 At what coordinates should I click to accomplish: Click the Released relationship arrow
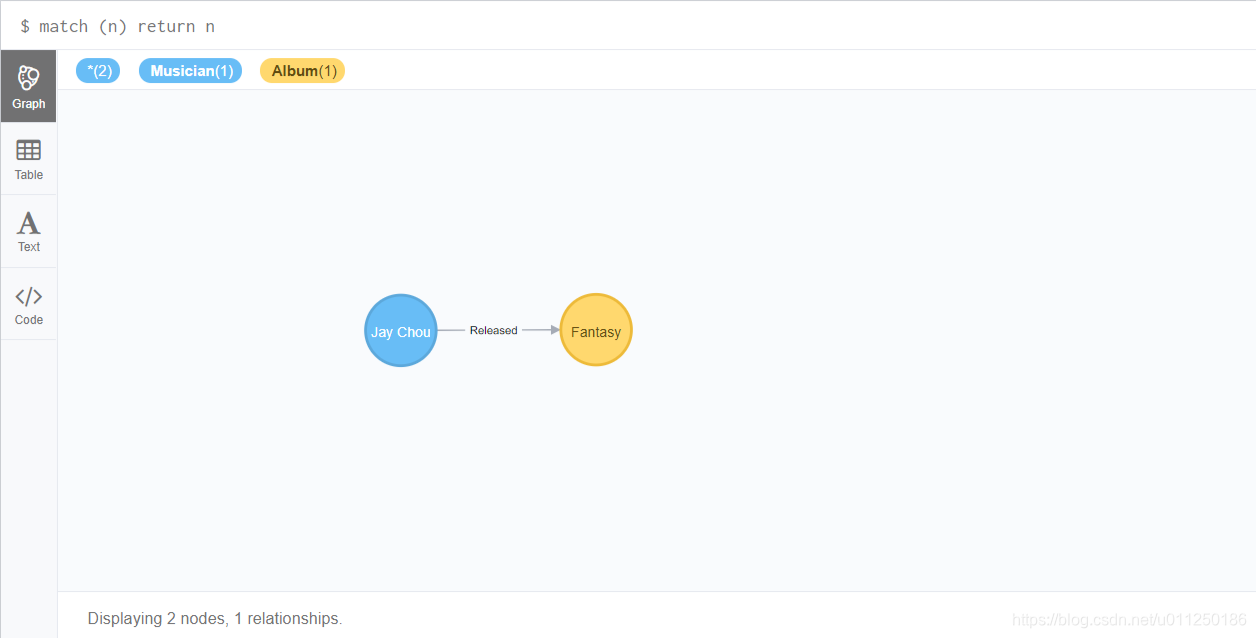[x=494, y=330]
